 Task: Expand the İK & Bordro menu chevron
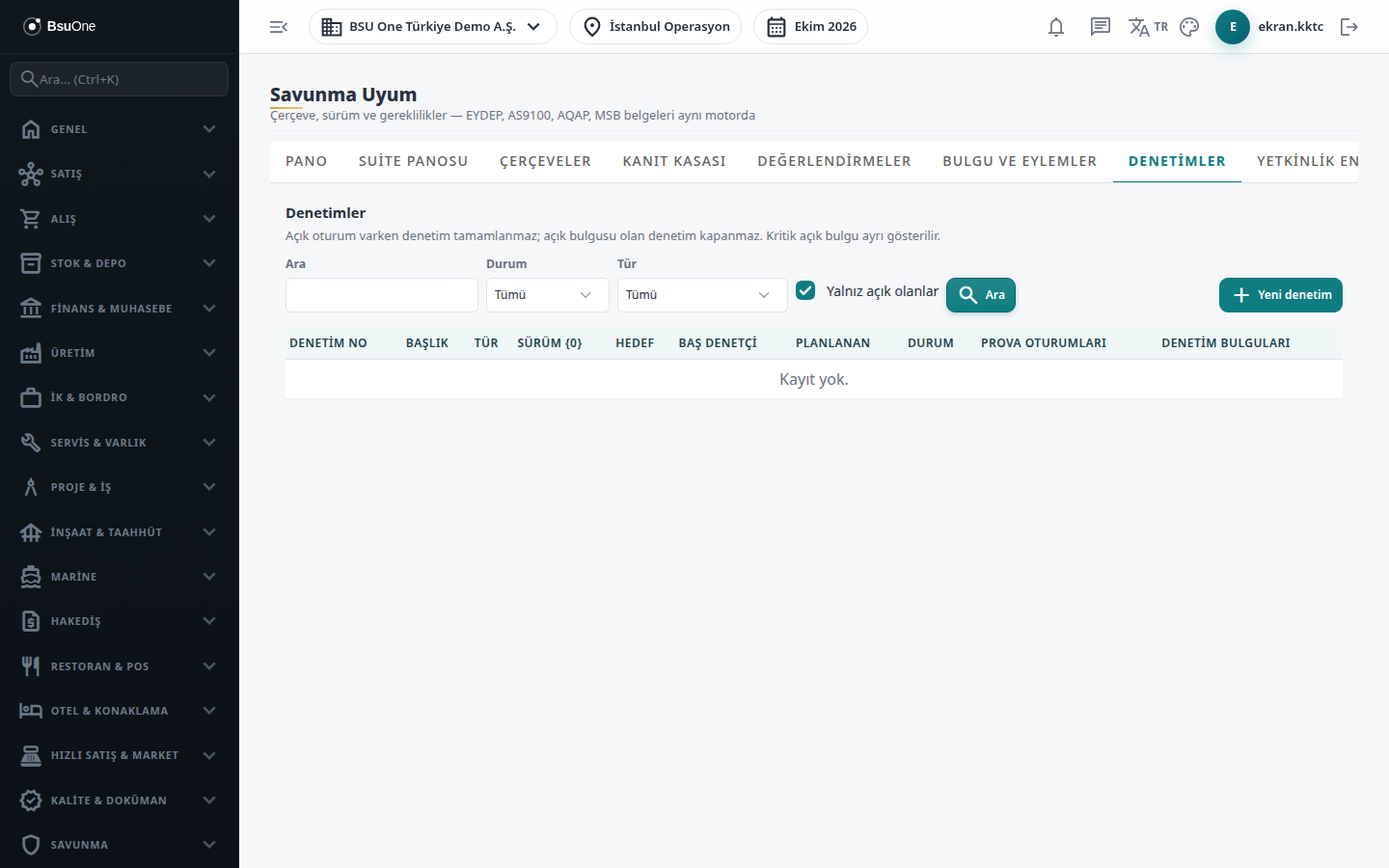(x=209, y=397)
